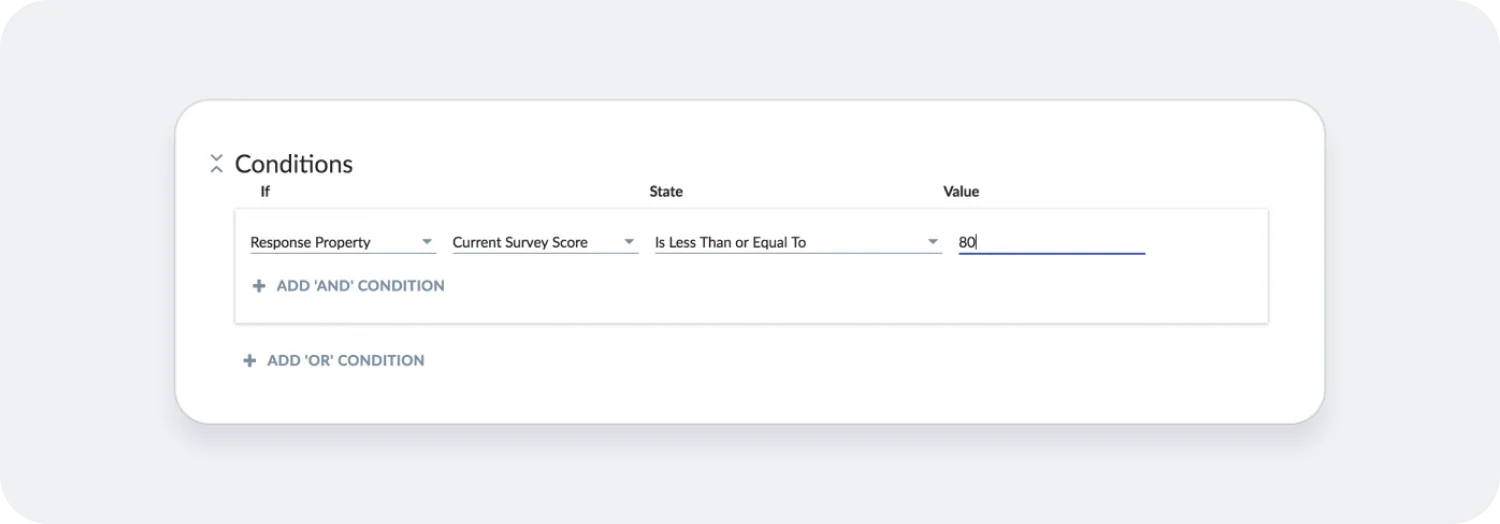This screenshot has width=1500, height=524.
Task: Click the State column label
Action: [x=666, y=192]
